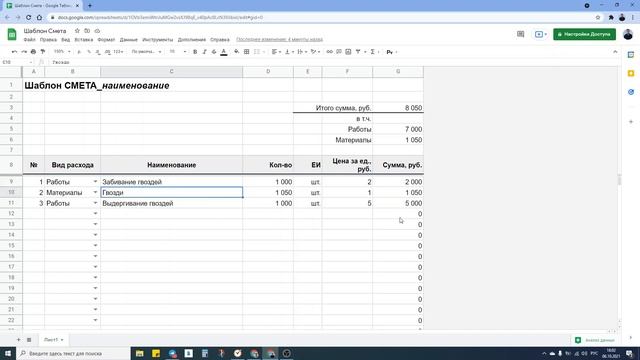The image size is (640, 360).
Task: Click the Настройки Доступа share button
Action: (584, 34)
